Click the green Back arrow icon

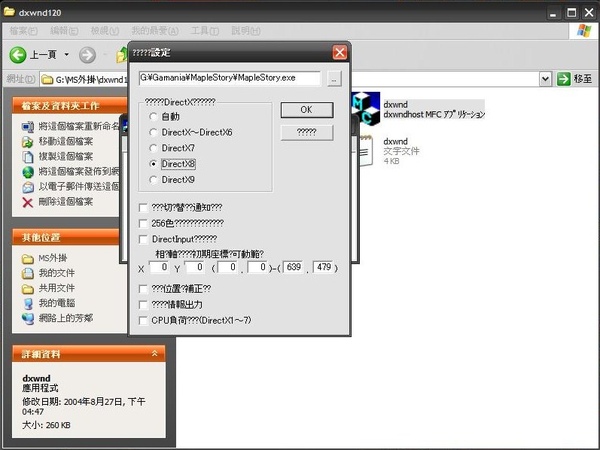18,55
